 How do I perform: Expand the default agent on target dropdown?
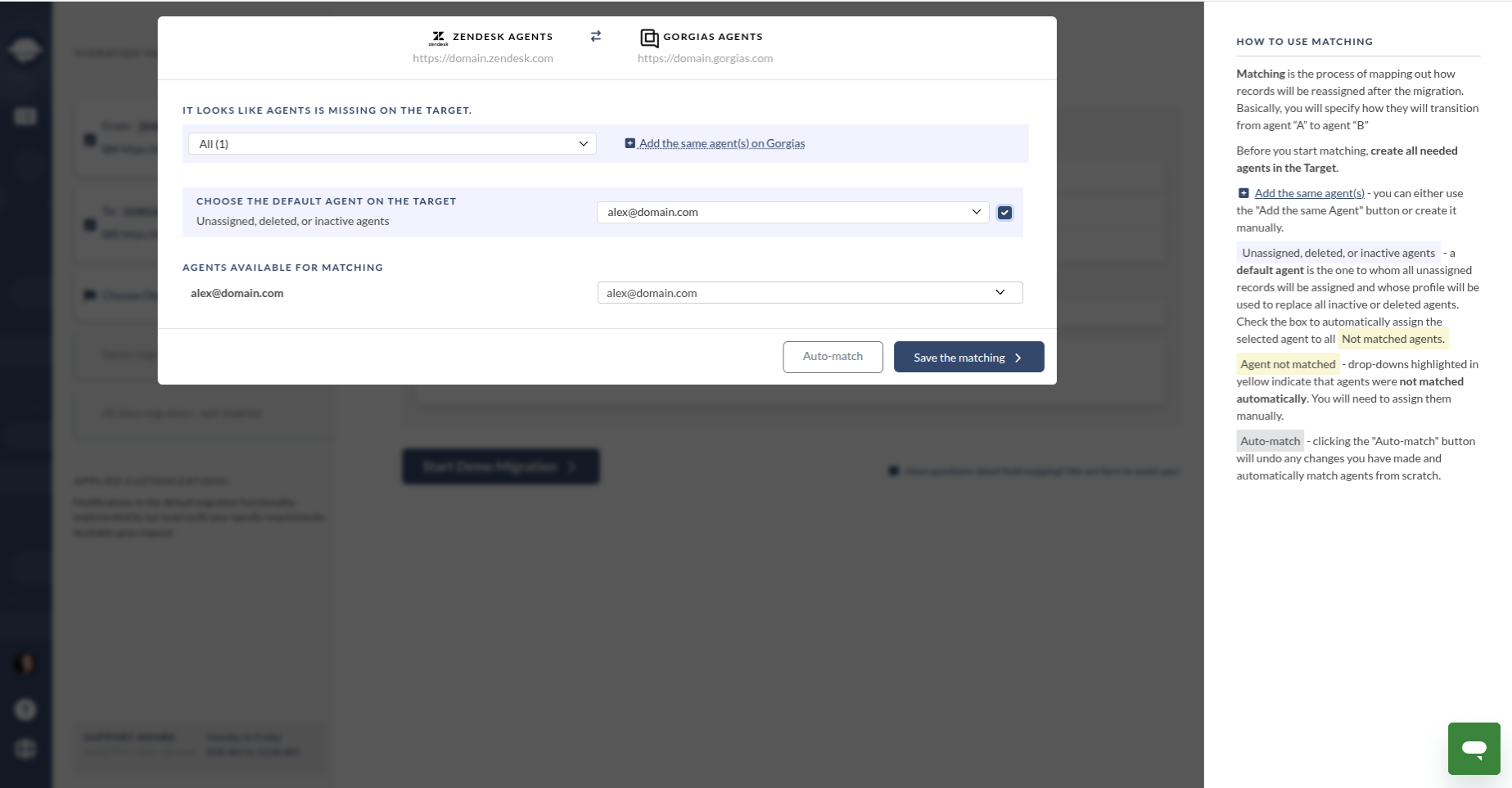[x=792, y=212]
